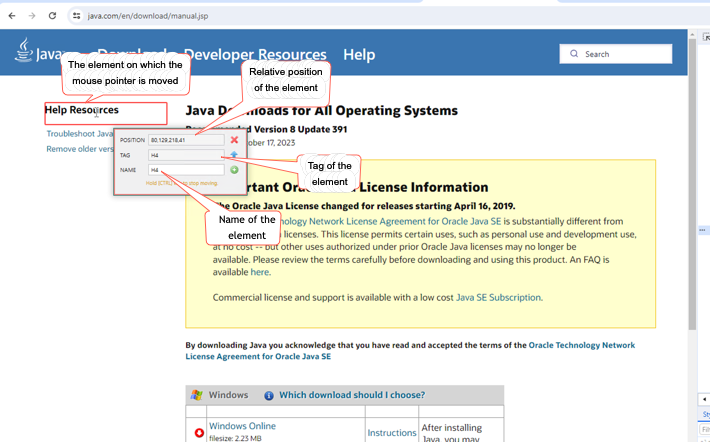Click the blue up arrow icon in the popup

[x=234, y=154]
